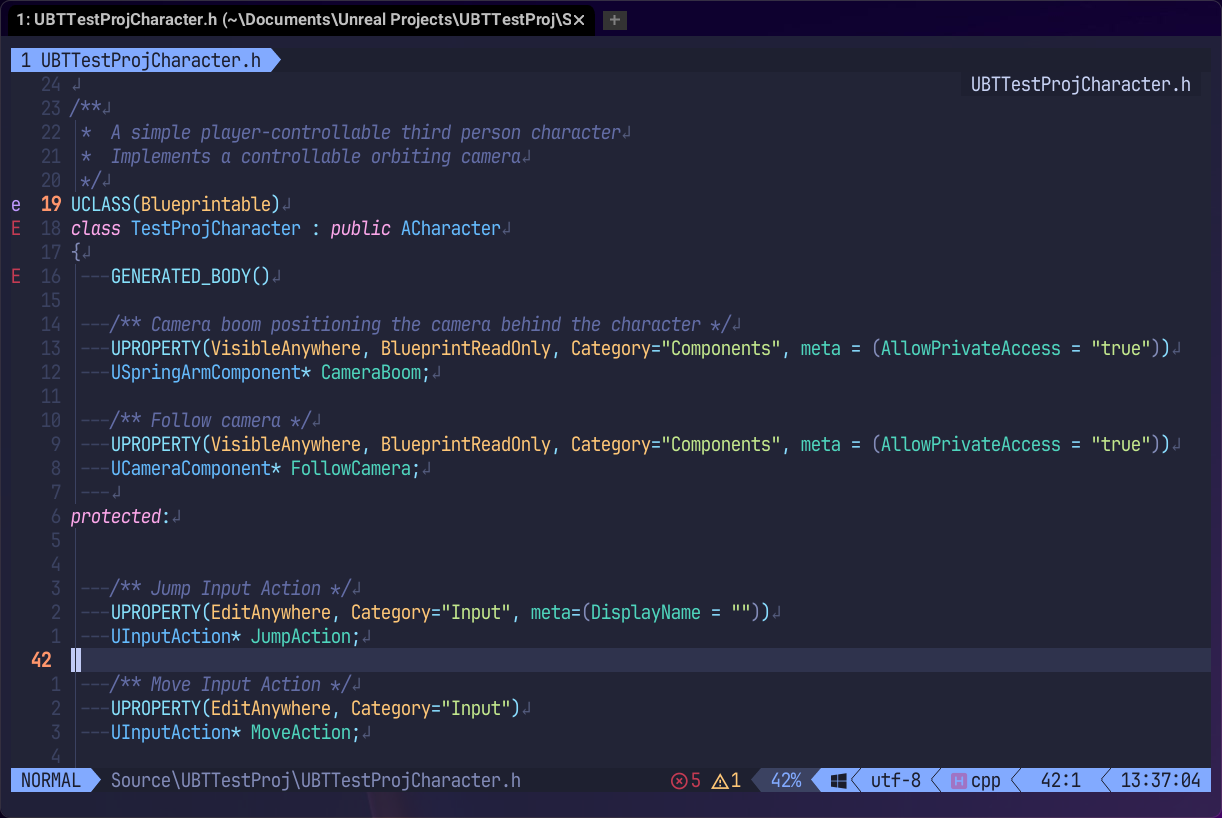Click the FollowCamera variable name
Image resolution: width=1222 pixels, height=818 pixels.
pyautogui.click(x=351, y=469)
